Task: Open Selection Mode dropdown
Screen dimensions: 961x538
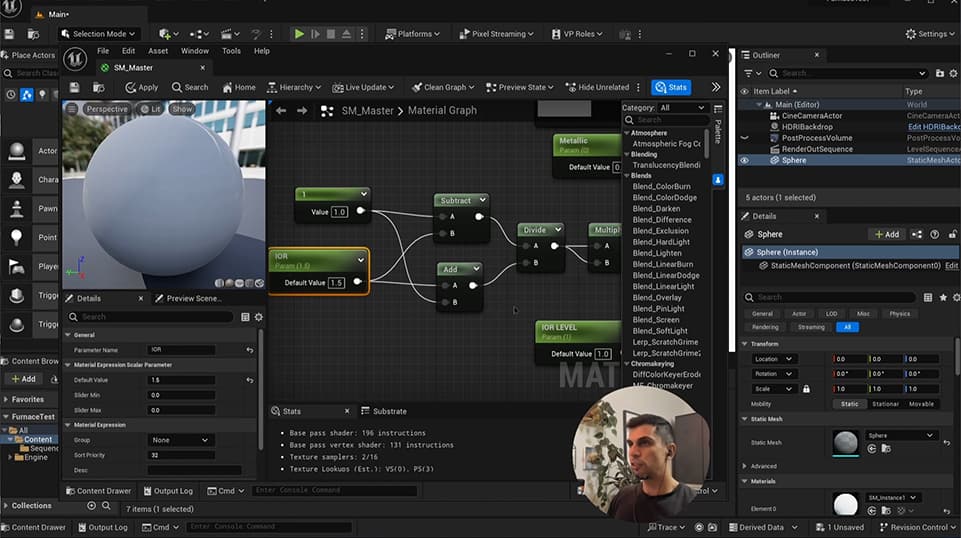Action: (x=98, y=34)
